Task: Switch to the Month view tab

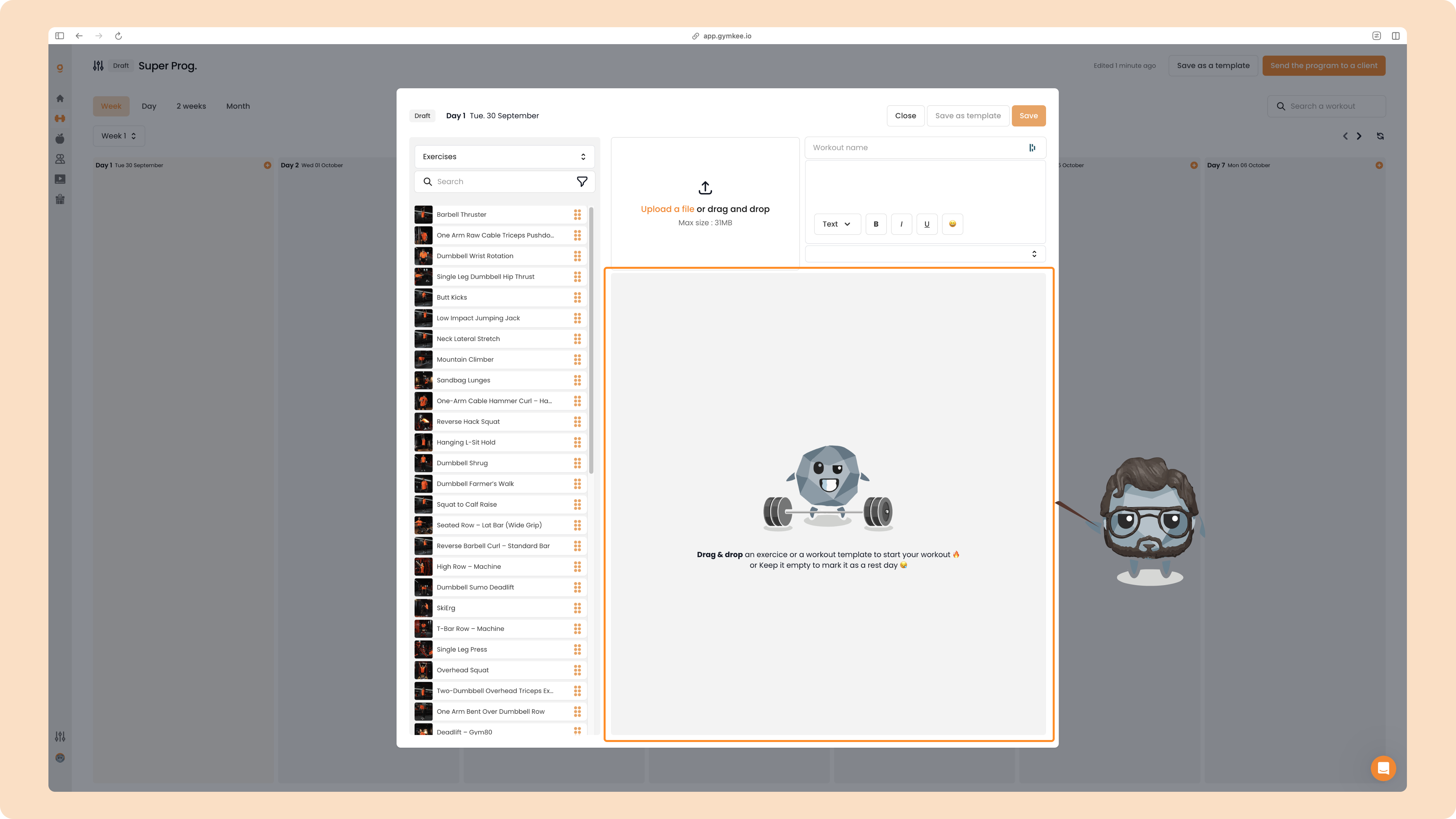Action: click(238, 106)
